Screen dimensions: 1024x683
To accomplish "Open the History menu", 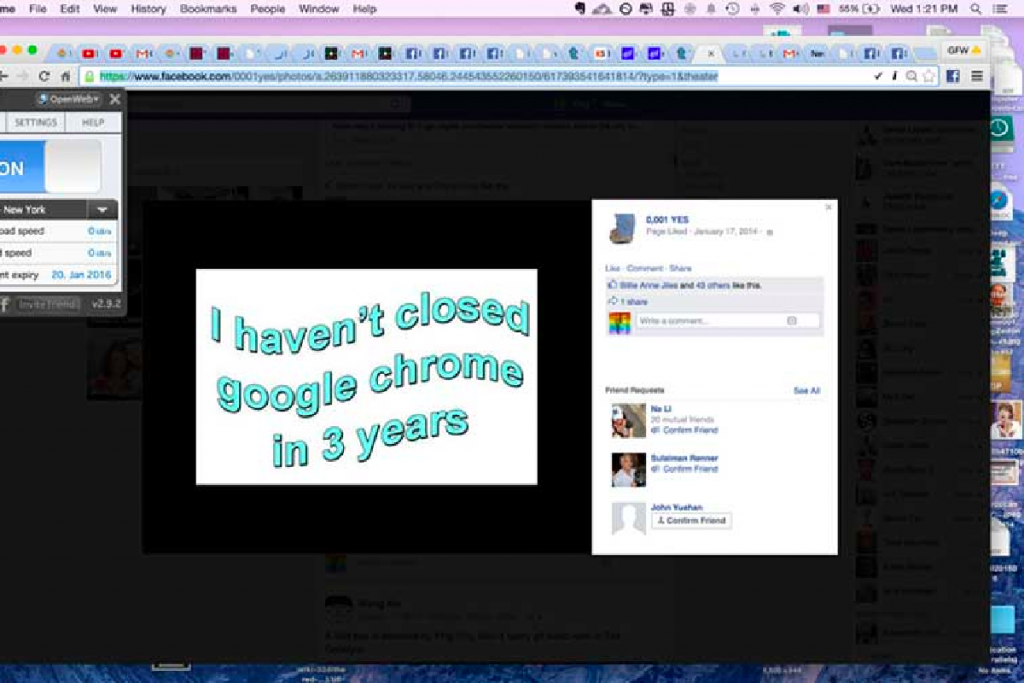I will pos(148,9).
